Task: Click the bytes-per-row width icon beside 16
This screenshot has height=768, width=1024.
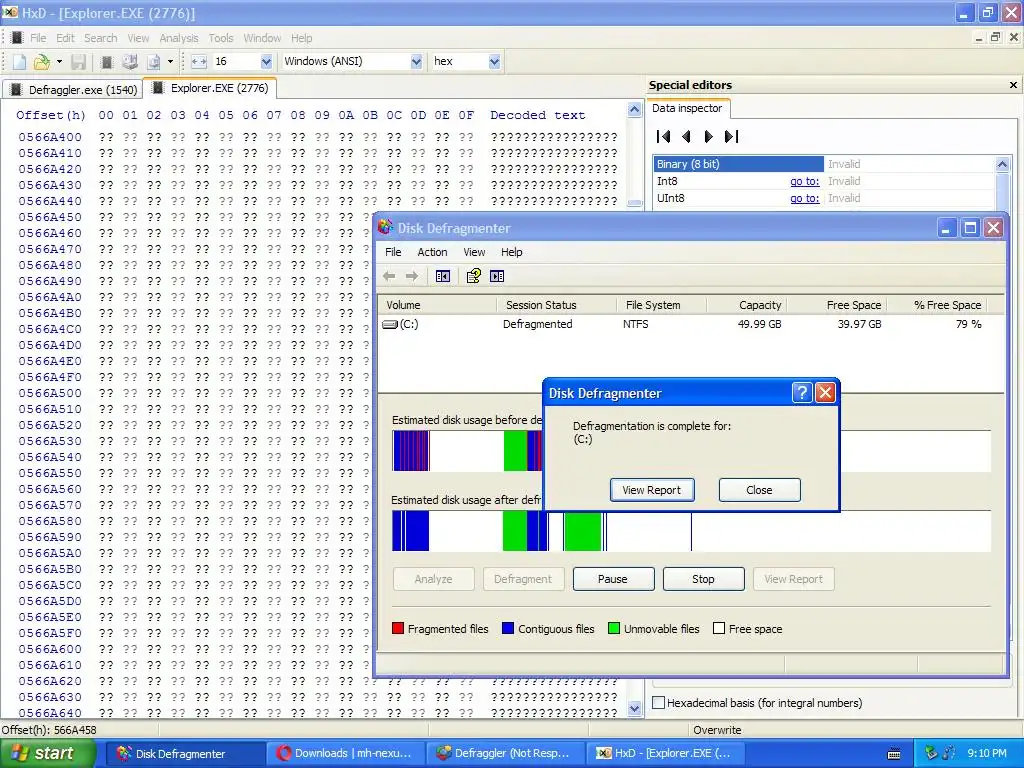Action: (x=199, y=61)
